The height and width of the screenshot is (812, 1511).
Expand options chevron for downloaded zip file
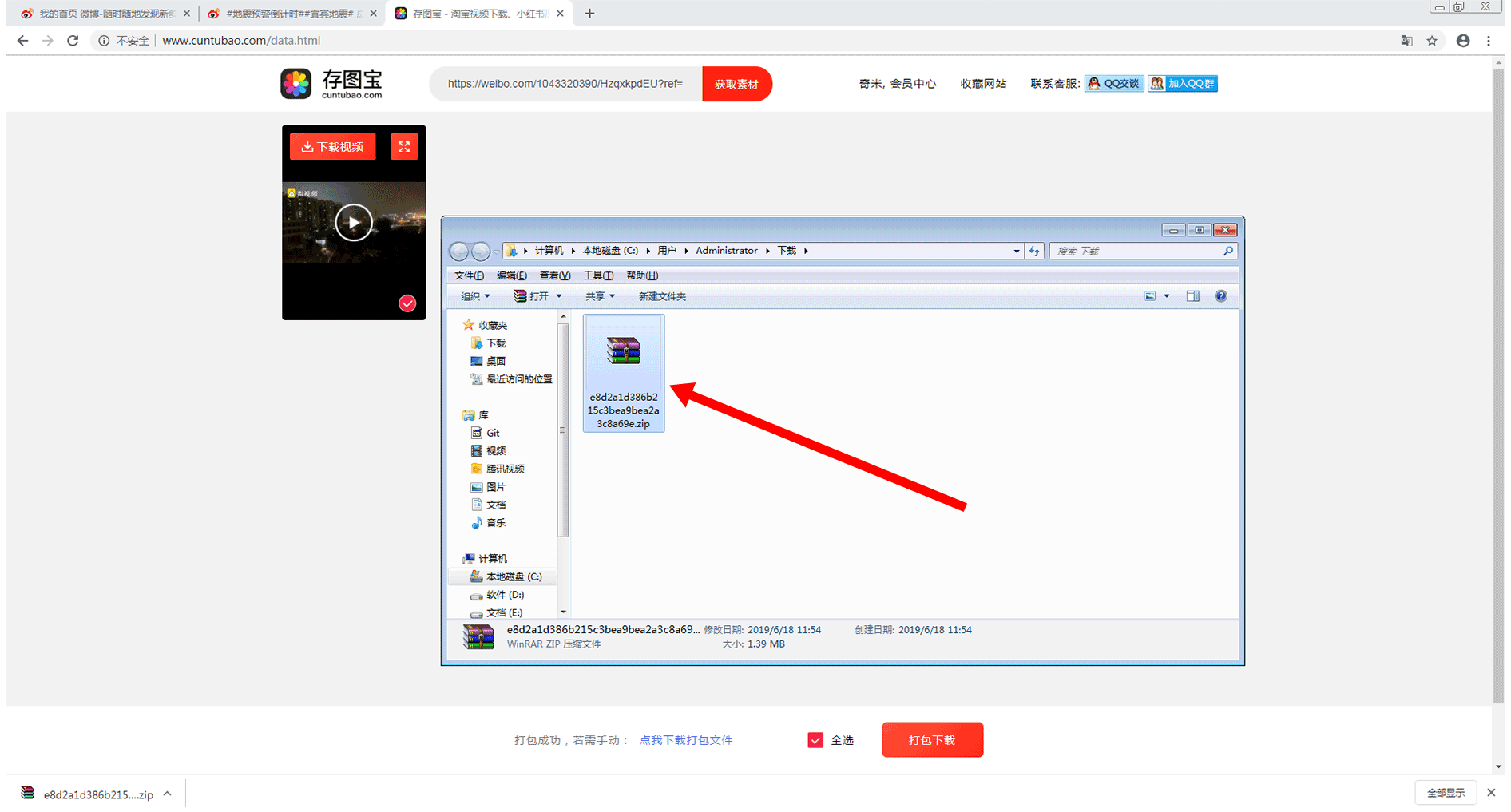[168, 794]
